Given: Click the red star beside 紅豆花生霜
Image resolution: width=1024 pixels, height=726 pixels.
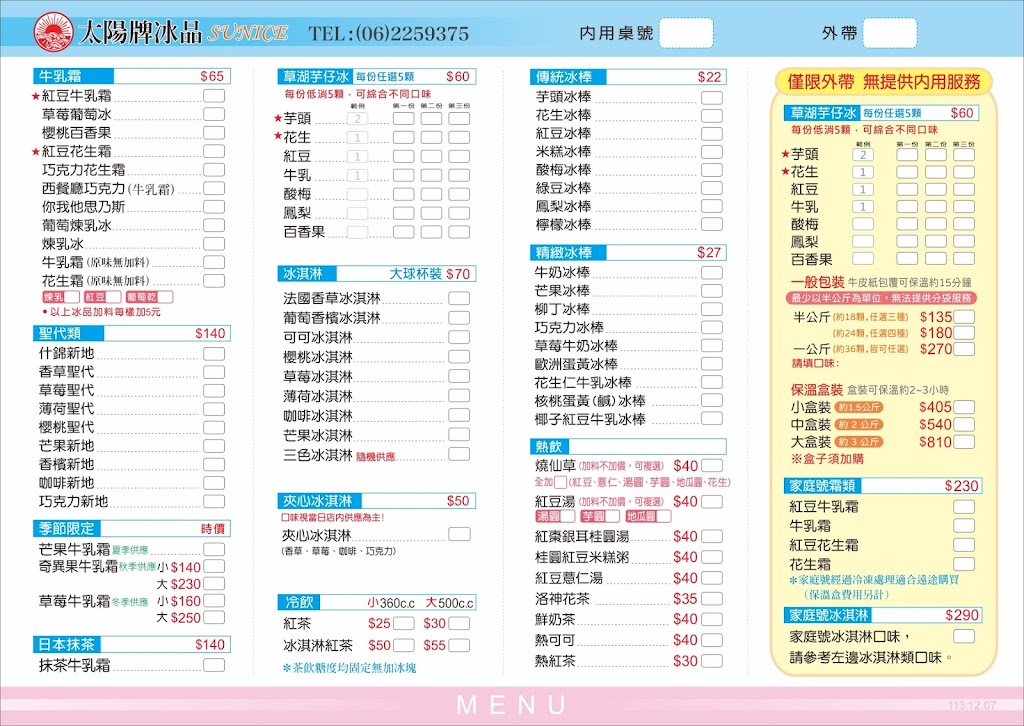Looking at the screenshot, I should tap(36, 152).
